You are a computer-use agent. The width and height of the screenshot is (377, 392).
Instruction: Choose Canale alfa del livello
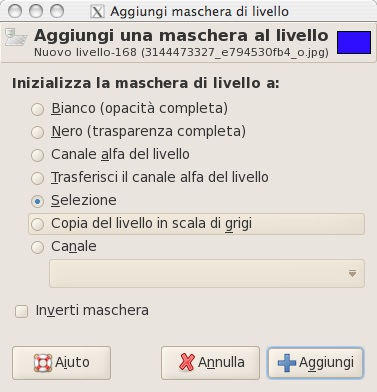110,155
